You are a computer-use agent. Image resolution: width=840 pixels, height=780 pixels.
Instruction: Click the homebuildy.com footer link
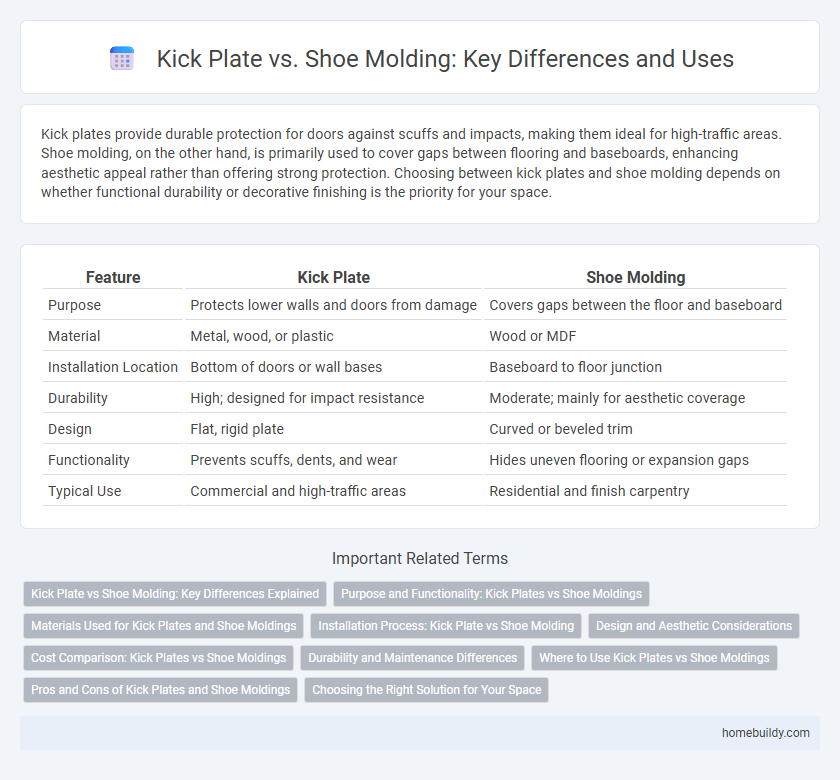[765, 733]
